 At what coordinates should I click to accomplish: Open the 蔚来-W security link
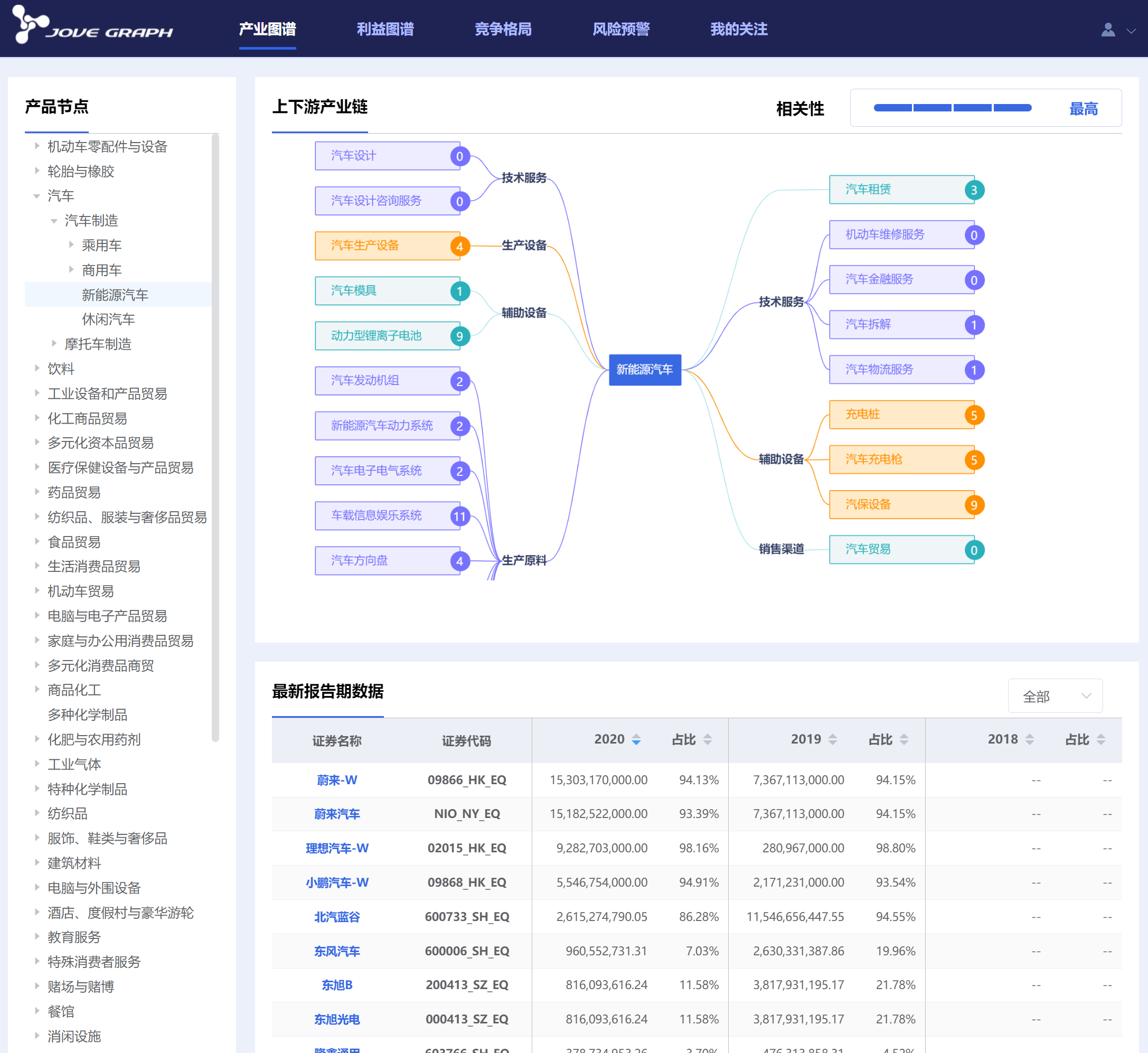337,779
